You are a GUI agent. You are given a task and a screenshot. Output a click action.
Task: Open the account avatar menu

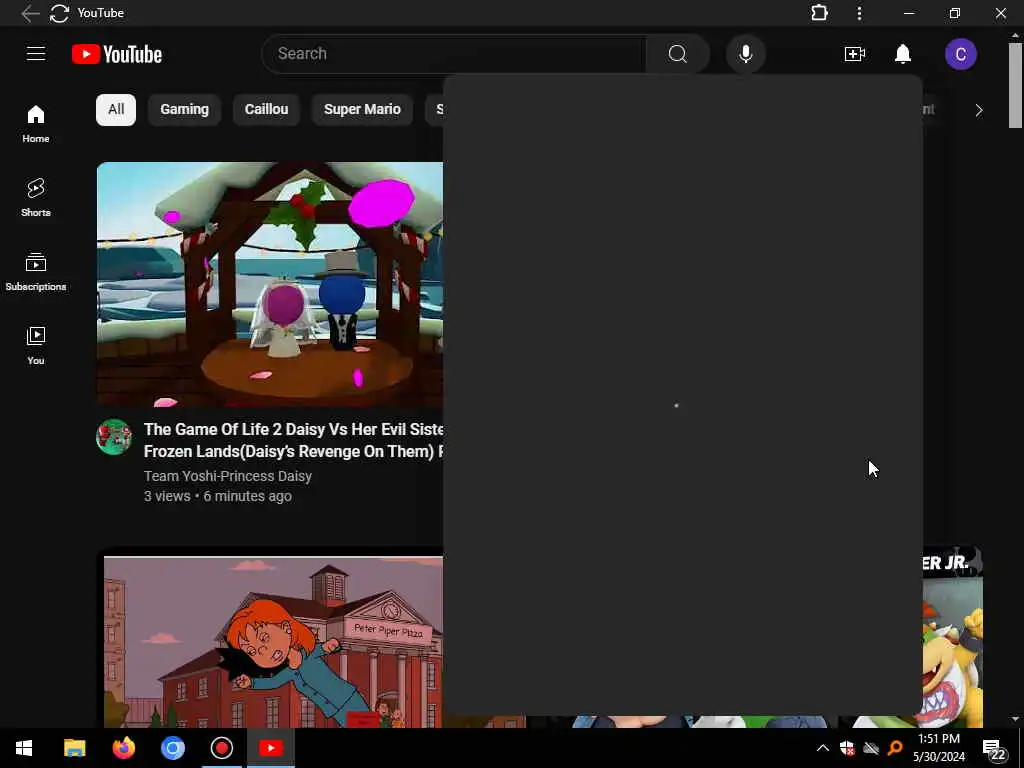coord(961,54)
